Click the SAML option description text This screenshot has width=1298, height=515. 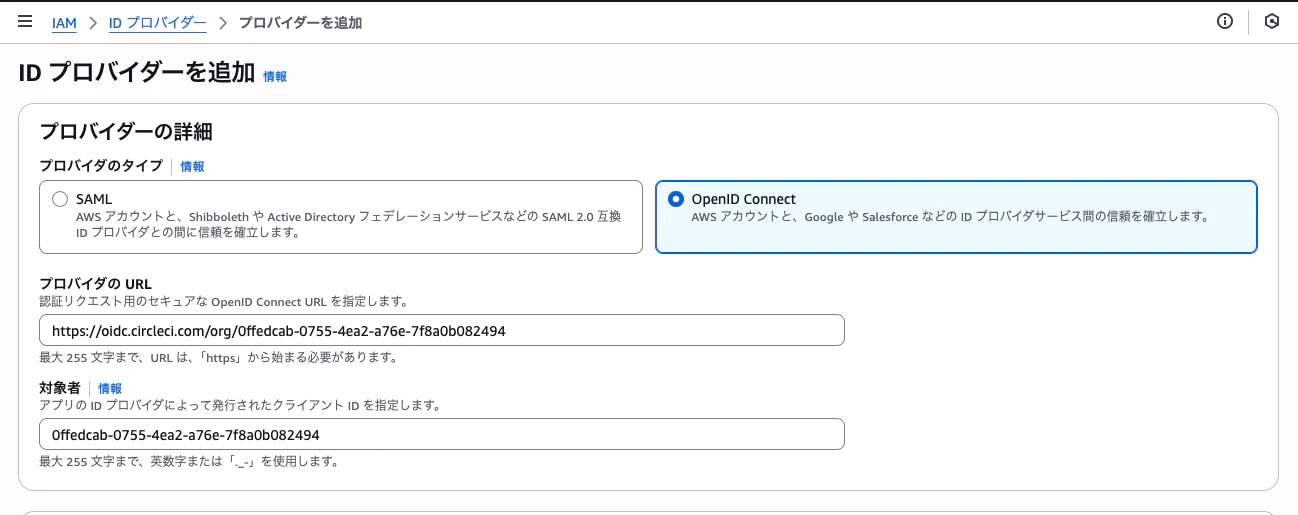tap(349, 225)
